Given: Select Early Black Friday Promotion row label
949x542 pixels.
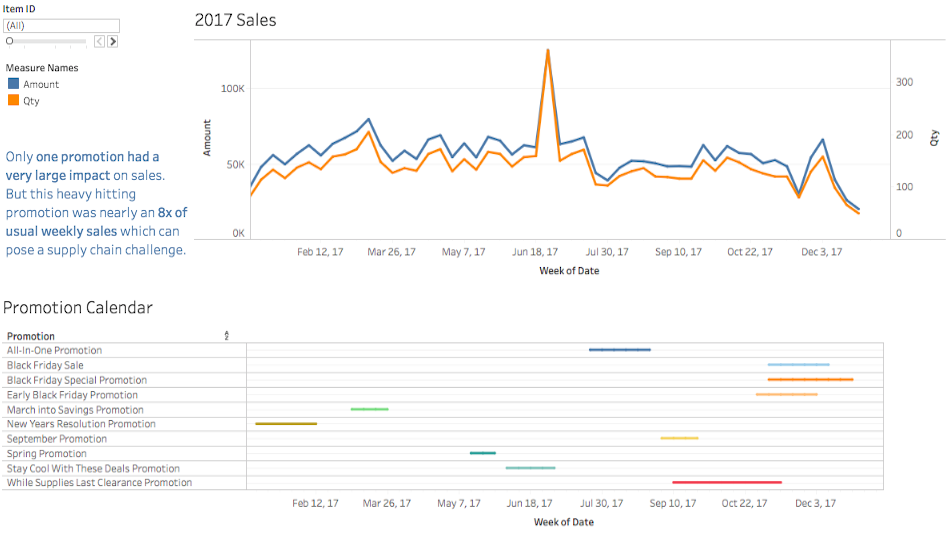Looking at the screenshot, I should click(x=72, y=395).
